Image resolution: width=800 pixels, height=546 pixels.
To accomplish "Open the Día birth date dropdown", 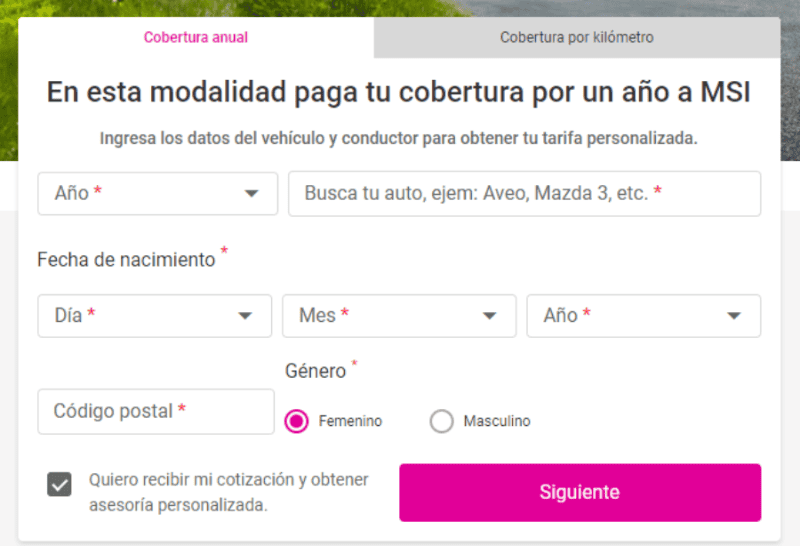I will (154, 315).
